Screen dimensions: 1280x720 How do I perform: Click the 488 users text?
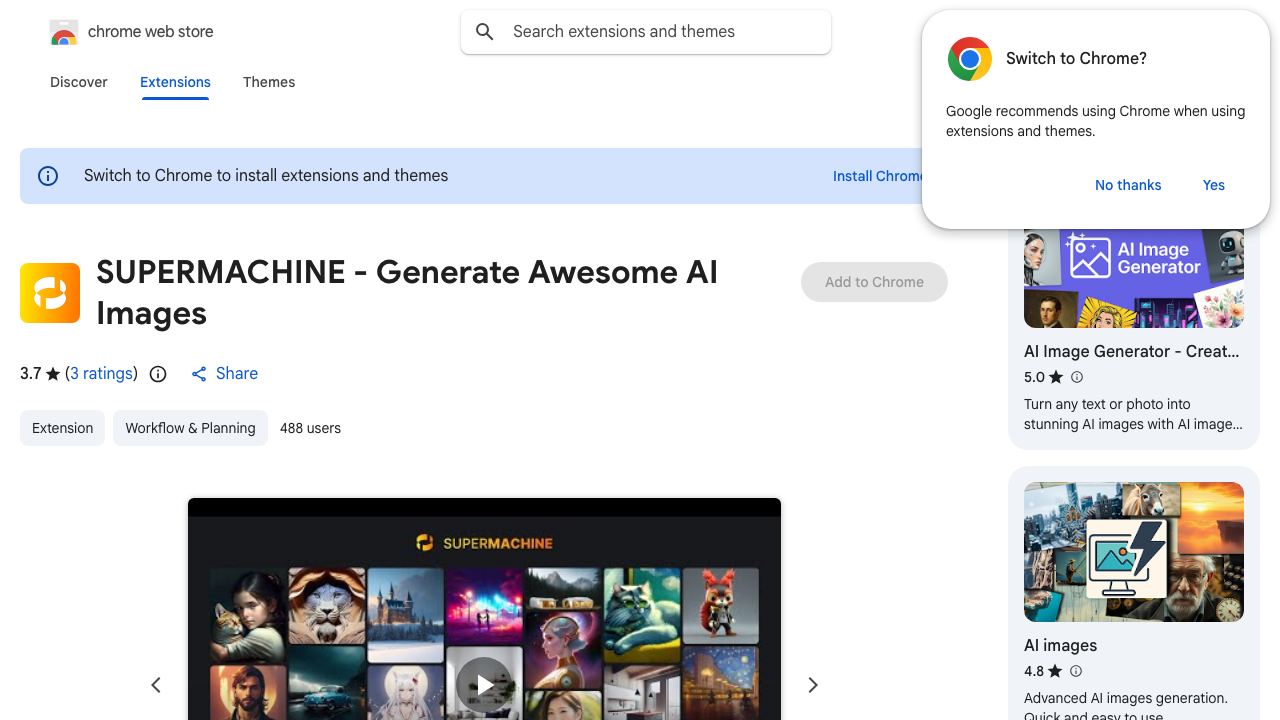click(310, 428)
